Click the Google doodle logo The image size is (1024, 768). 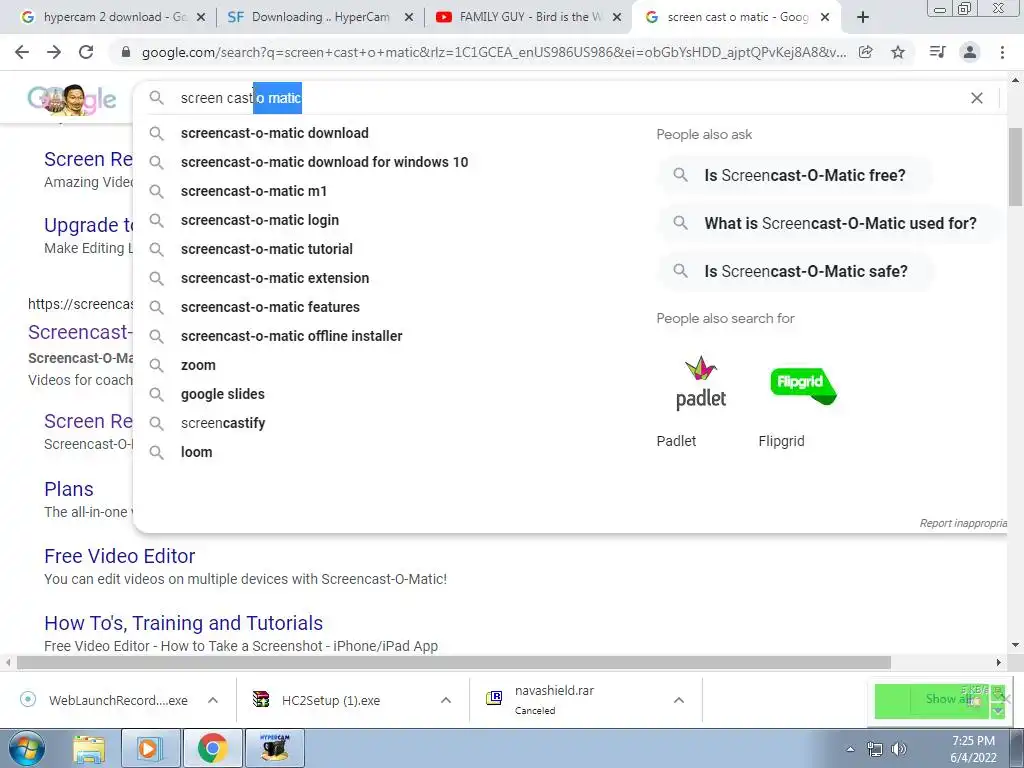(x=72, y=100)
